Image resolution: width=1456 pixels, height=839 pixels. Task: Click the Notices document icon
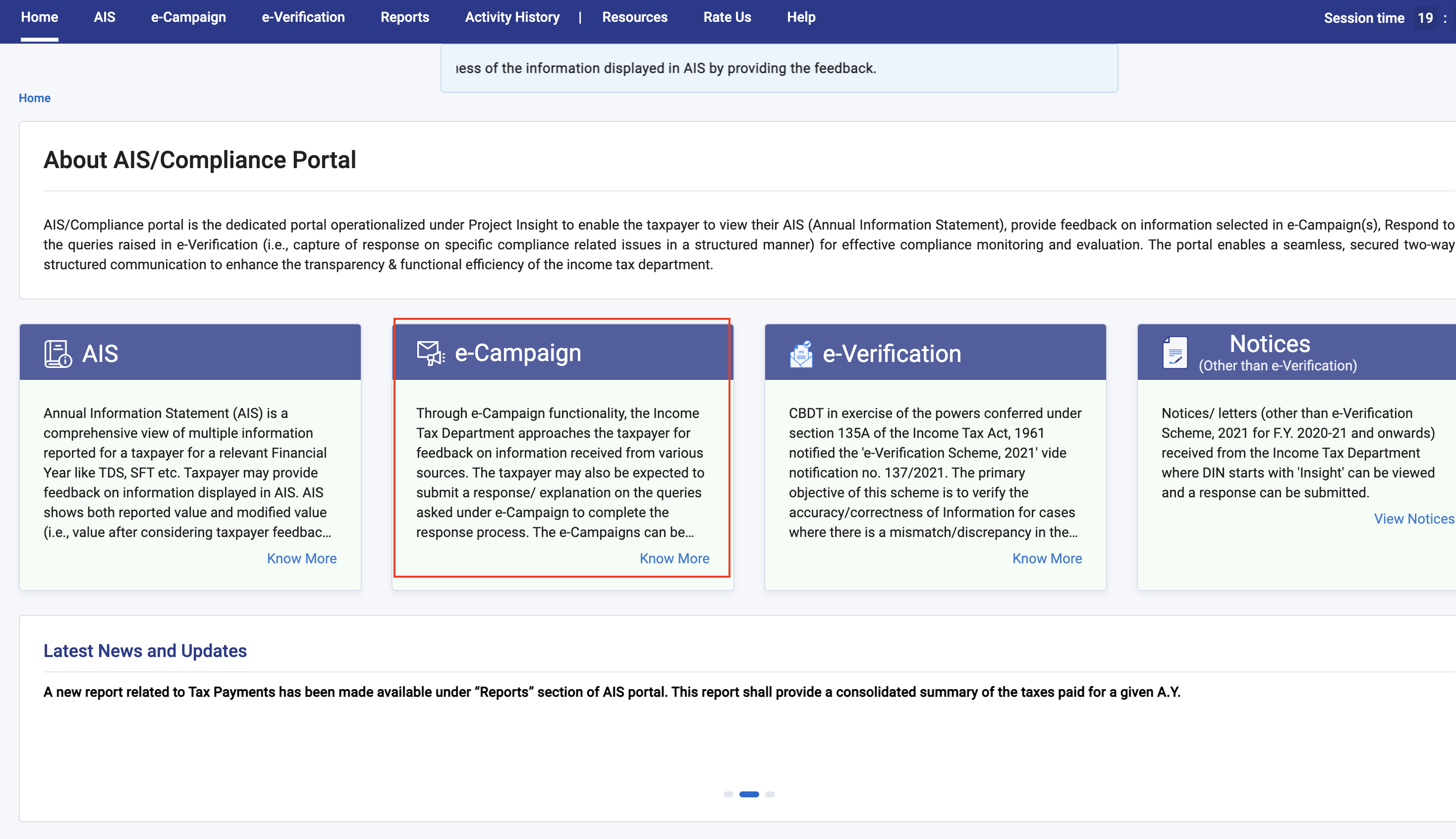(x=1175, y=353)
